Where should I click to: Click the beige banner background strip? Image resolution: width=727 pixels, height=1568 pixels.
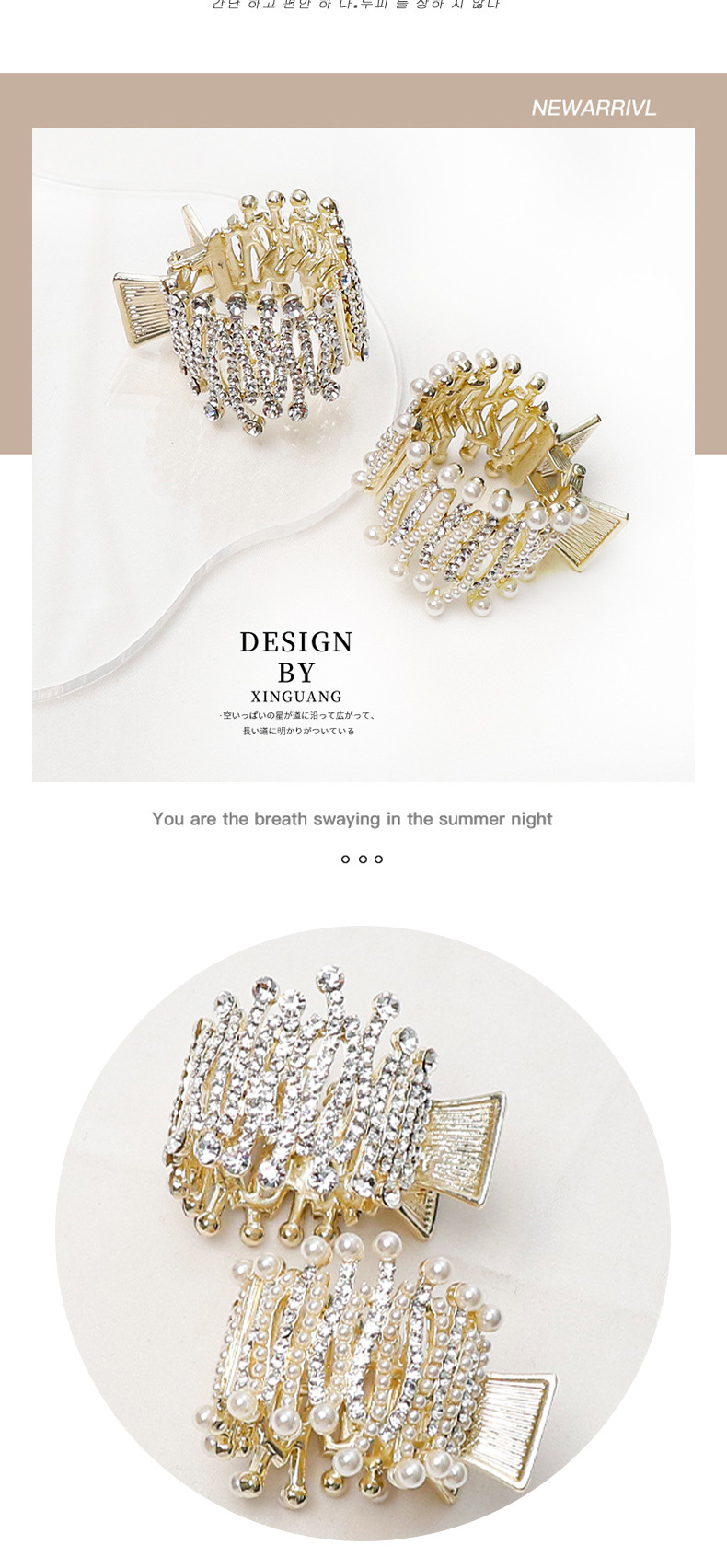point(363,99)
